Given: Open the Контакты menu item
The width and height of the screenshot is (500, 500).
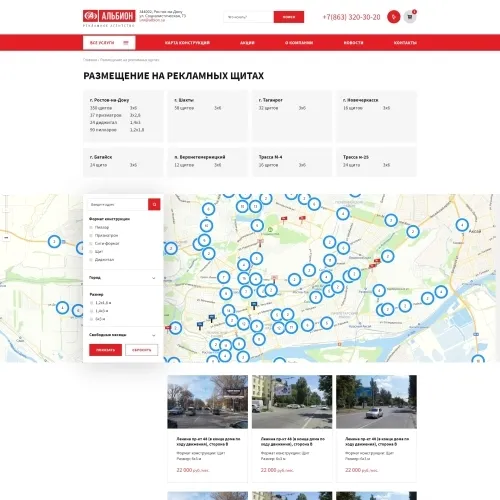Looking at the screenshot, I should 405,43.
